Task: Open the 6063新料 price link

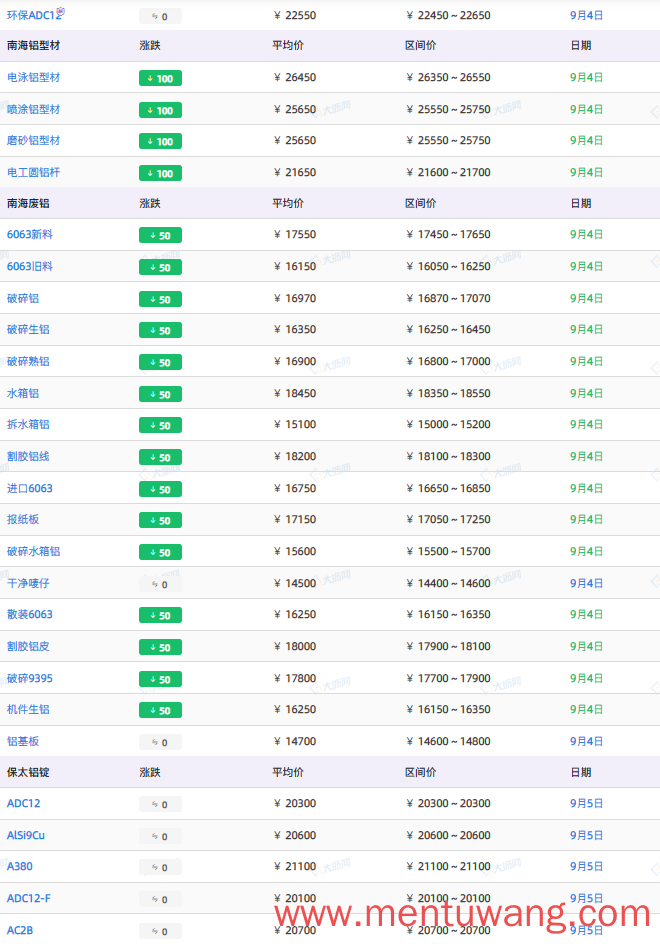Action: tap(30, 235)
